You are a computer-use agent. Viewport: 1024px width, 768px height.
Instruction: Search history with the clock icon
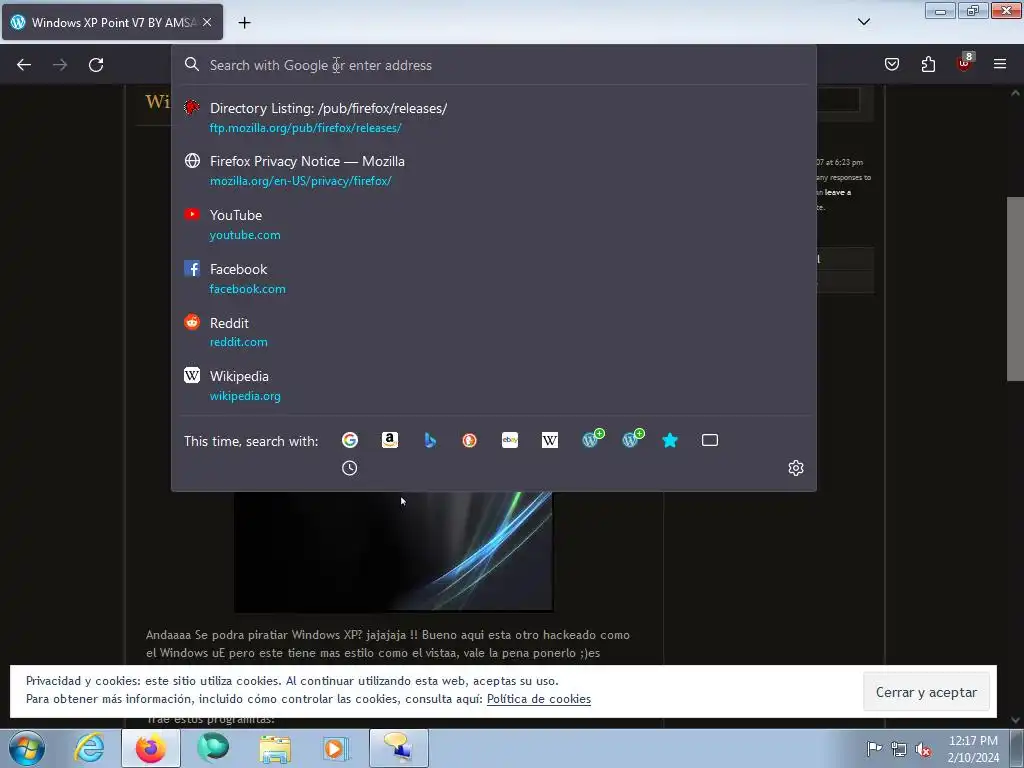point(349,468)
